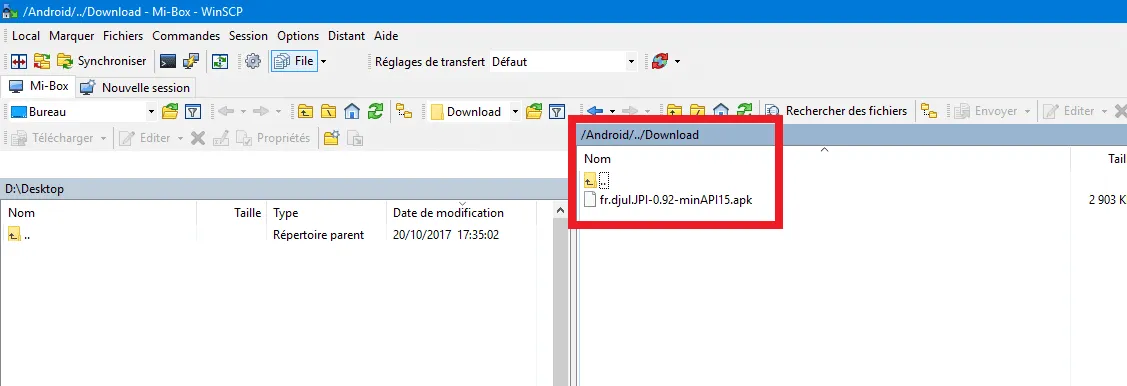Switch to the Mi-Box session tab

point(39,87)
